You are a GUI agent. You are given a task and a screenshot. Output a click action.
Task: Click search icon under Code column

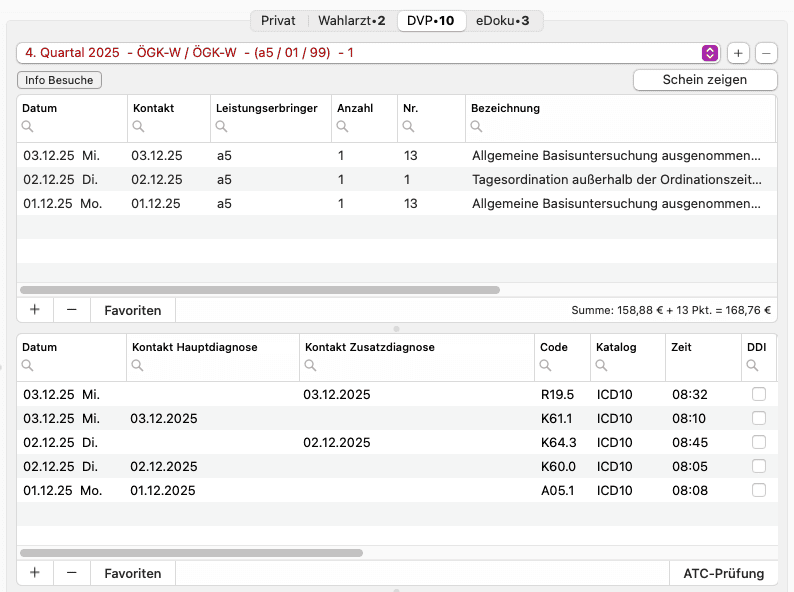[545, 365]
